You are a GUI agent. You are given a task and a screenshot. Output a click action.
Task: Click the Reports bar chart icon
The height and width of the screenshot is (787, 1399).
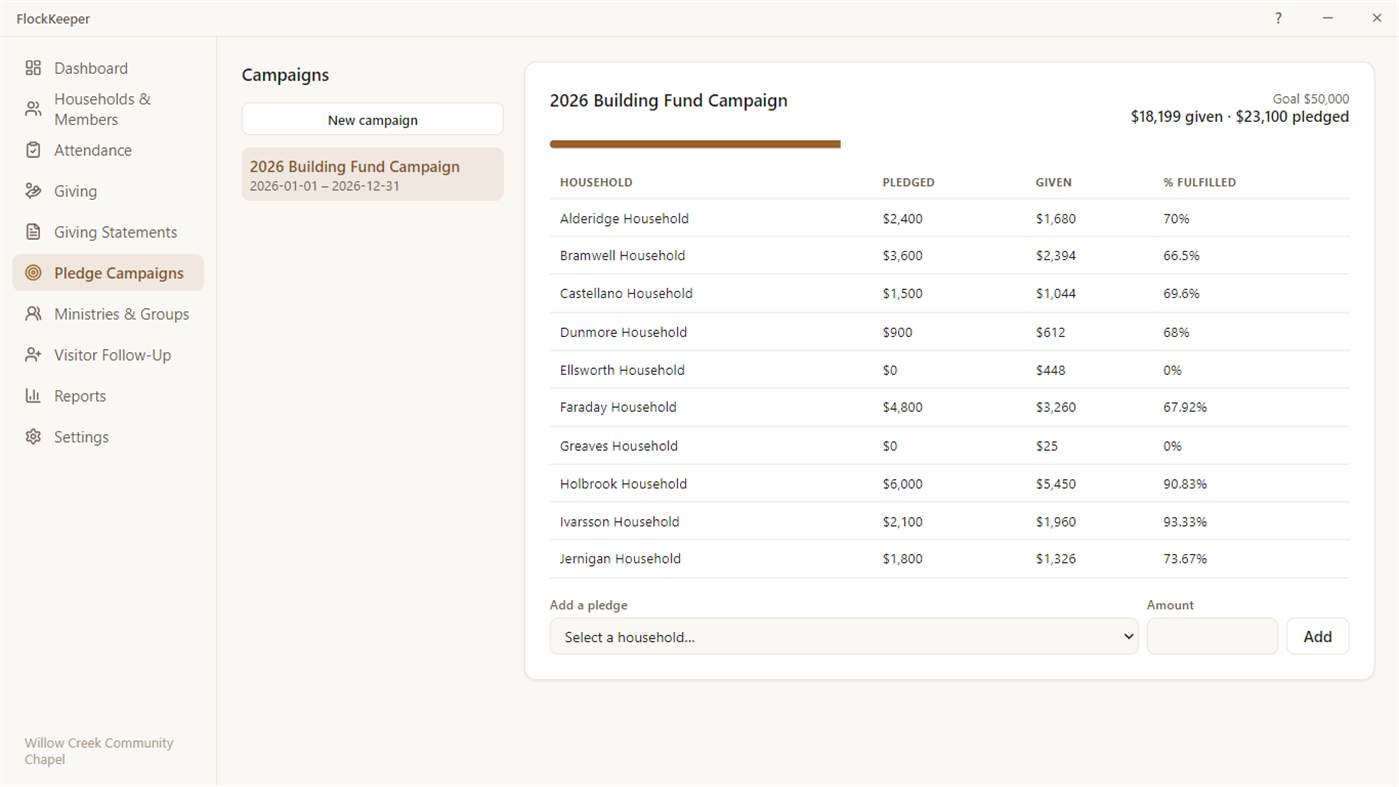[33, 396]
